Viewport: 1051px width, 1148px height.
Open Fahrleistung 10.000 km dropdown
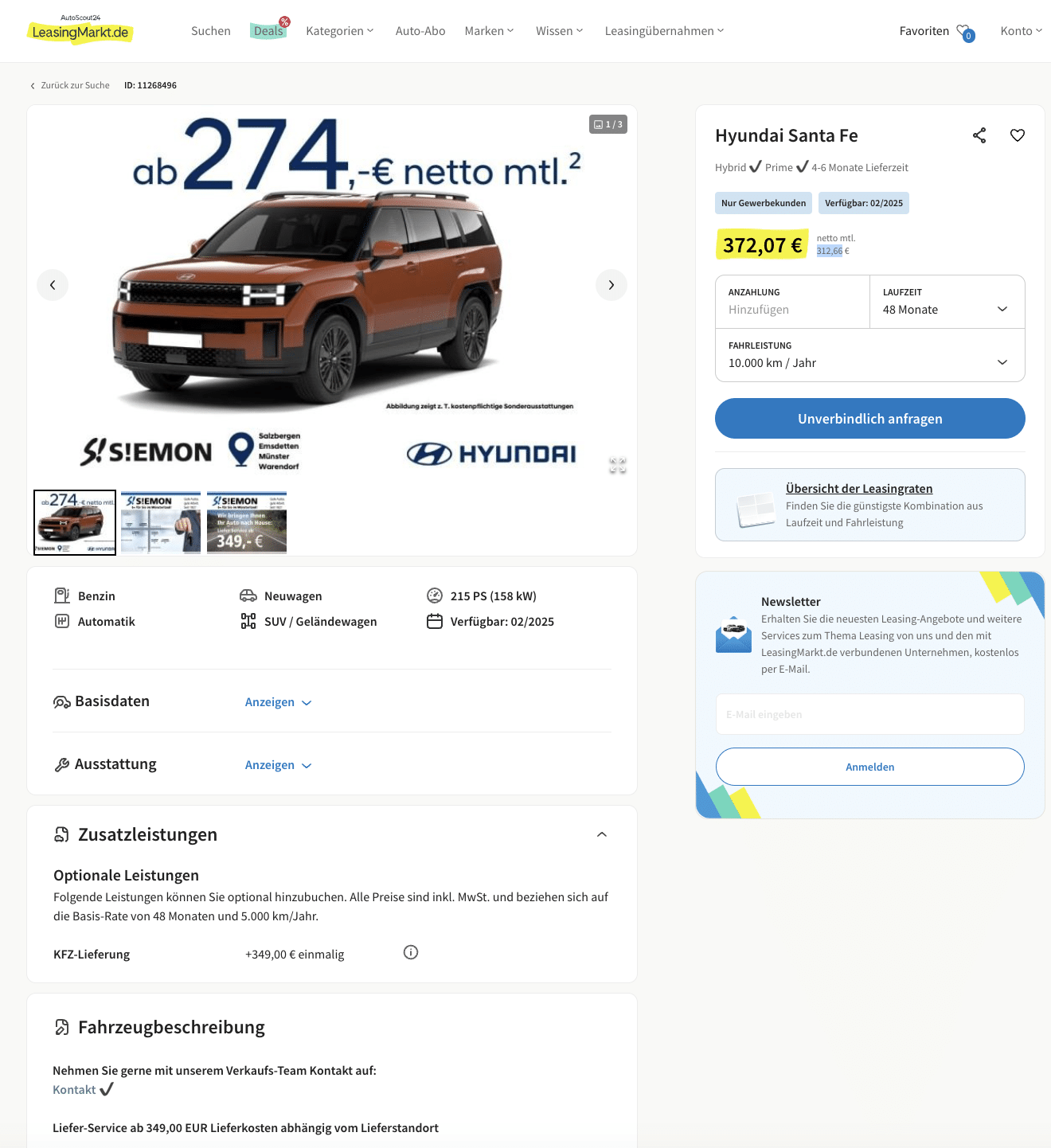pos(869,355)
